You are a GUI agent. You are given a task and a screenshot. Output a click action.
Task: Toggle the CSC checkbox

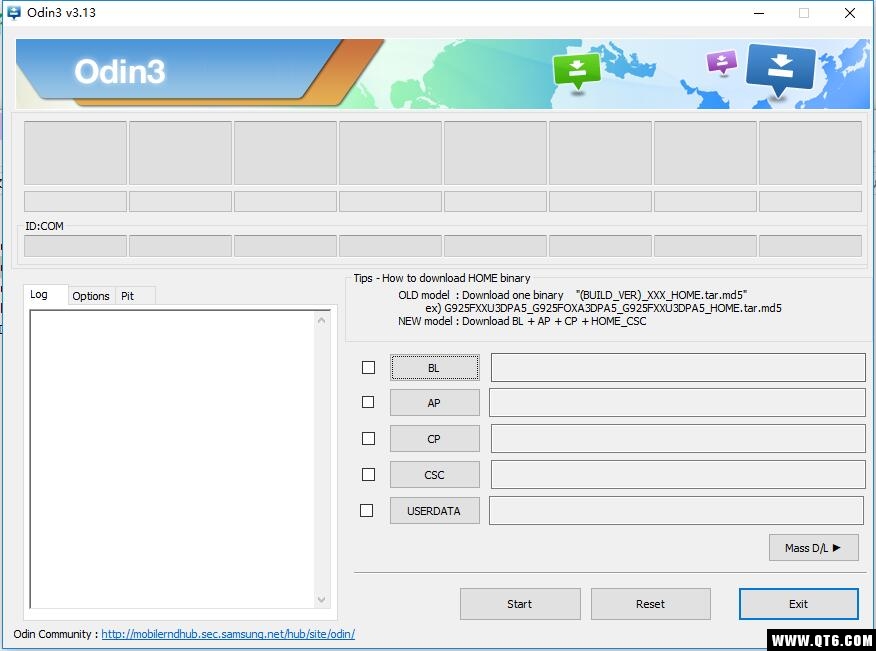tap(368, 474)
